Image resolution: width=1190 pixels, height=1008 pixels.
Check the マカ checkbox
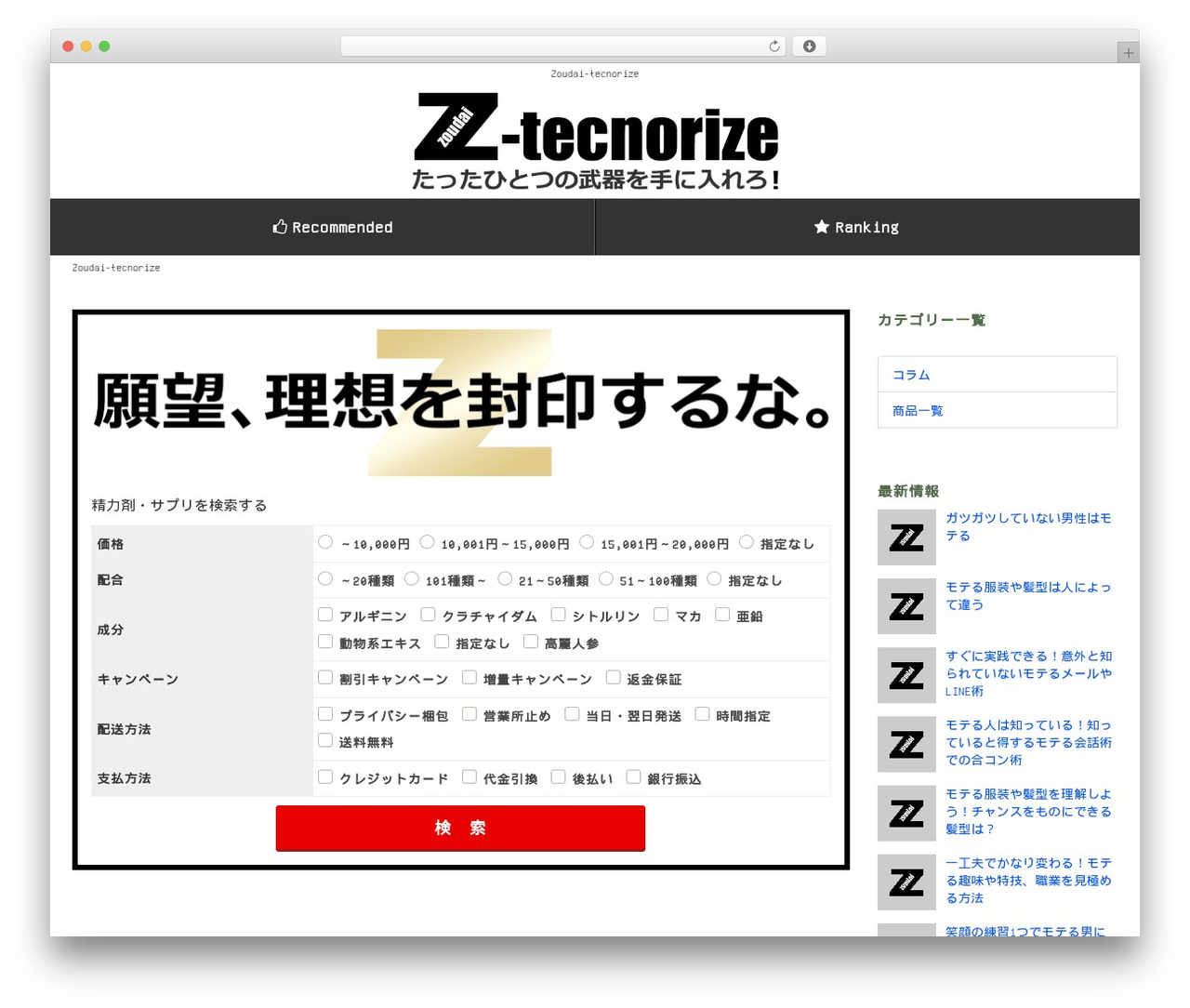coord(661,614)
